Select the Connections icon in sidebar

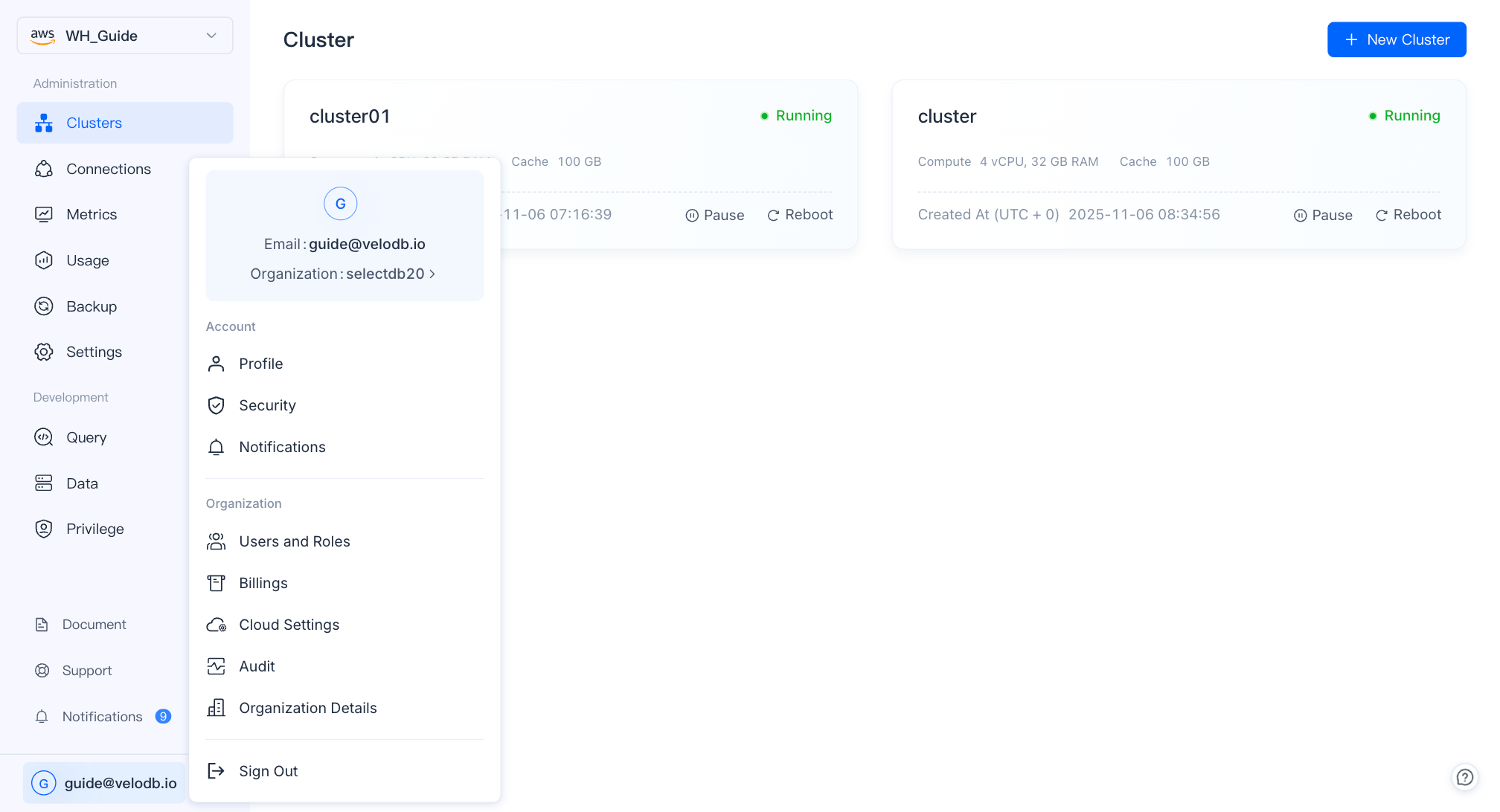44,169
